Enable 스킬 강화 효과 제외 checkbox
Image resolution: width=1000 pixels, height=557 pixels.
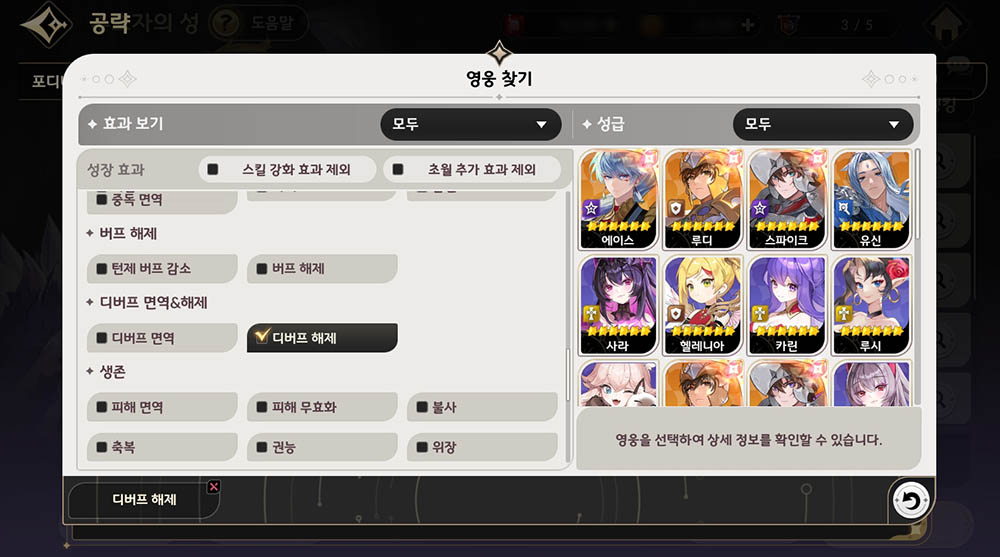[x=287, y=170]
